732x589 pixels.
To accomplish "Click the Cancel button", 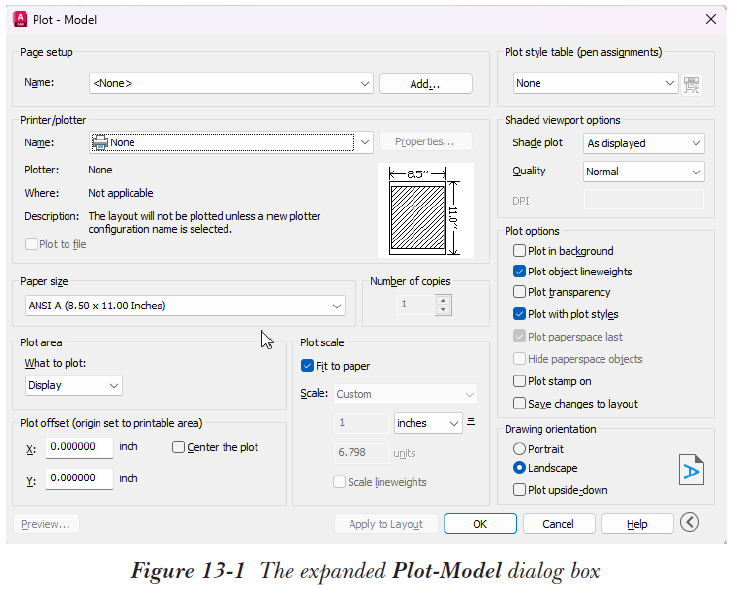I will (559, 524).
